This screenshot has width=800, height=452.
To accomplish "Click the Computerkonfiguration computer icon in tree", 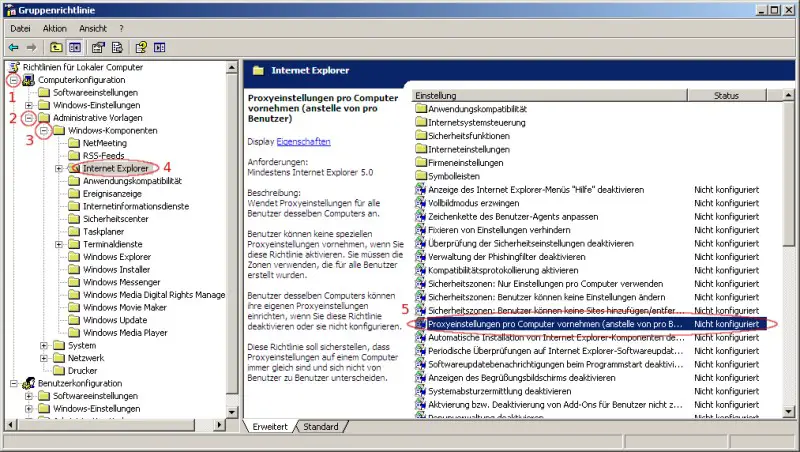I will pos(29,80).
